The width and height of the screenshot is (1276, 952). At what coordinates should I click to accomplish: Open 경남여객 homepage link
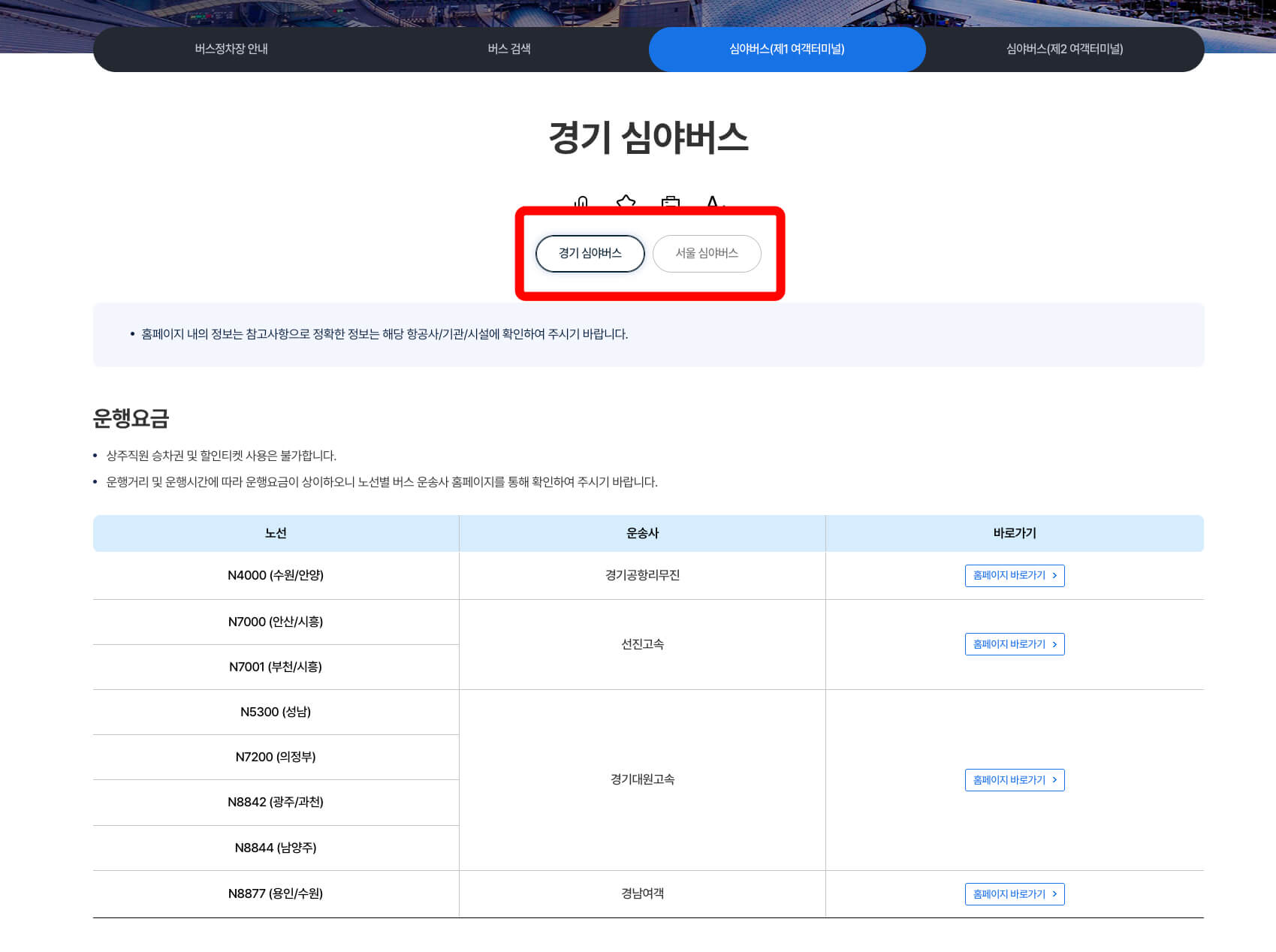1015,894
